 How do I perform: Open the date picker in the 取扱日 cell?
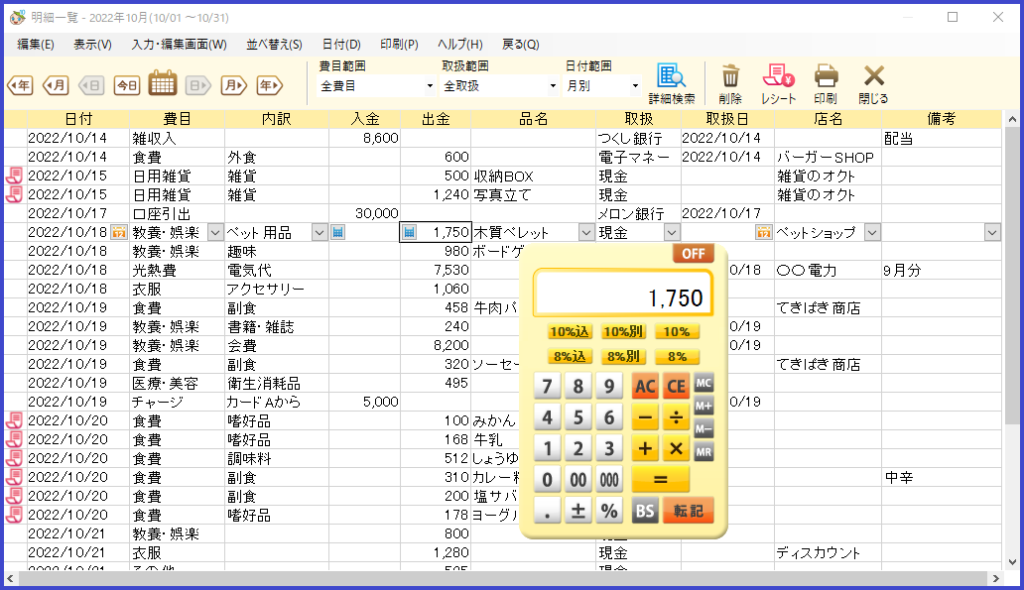coord(763,231)
